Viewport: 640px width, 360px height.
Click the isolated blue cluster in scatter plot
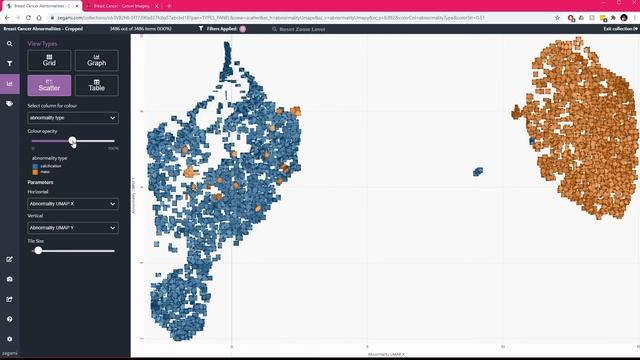click(478, 171)
